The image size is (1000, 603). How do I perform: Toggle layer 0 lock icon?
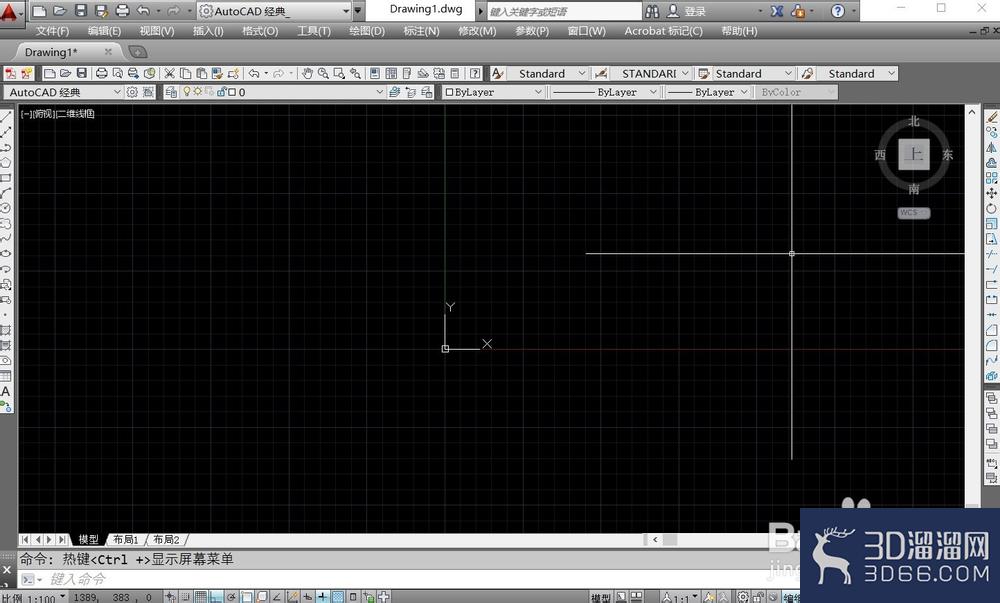click(223, 92)
